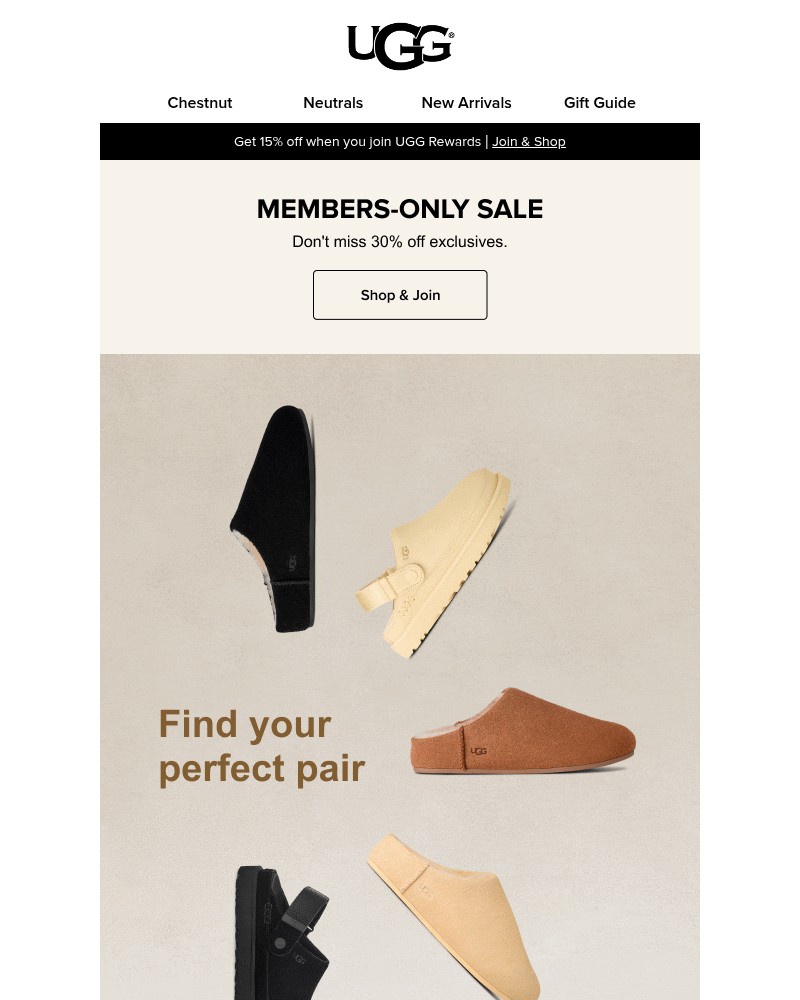Viewport: 800px width, 1000px height.
Task: Open the Chestnut navigation link
Action: coord(200,103)
